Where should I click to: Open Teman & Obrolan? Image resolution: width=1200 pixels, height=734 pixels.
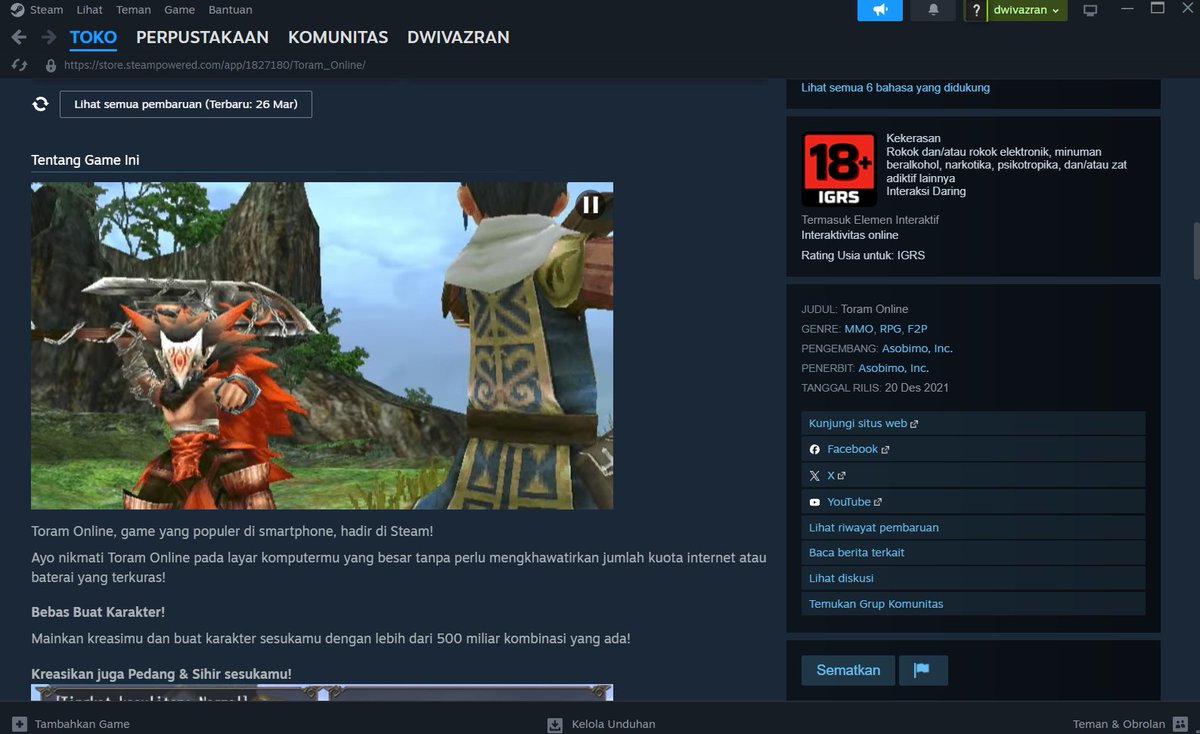[1119, 724]
